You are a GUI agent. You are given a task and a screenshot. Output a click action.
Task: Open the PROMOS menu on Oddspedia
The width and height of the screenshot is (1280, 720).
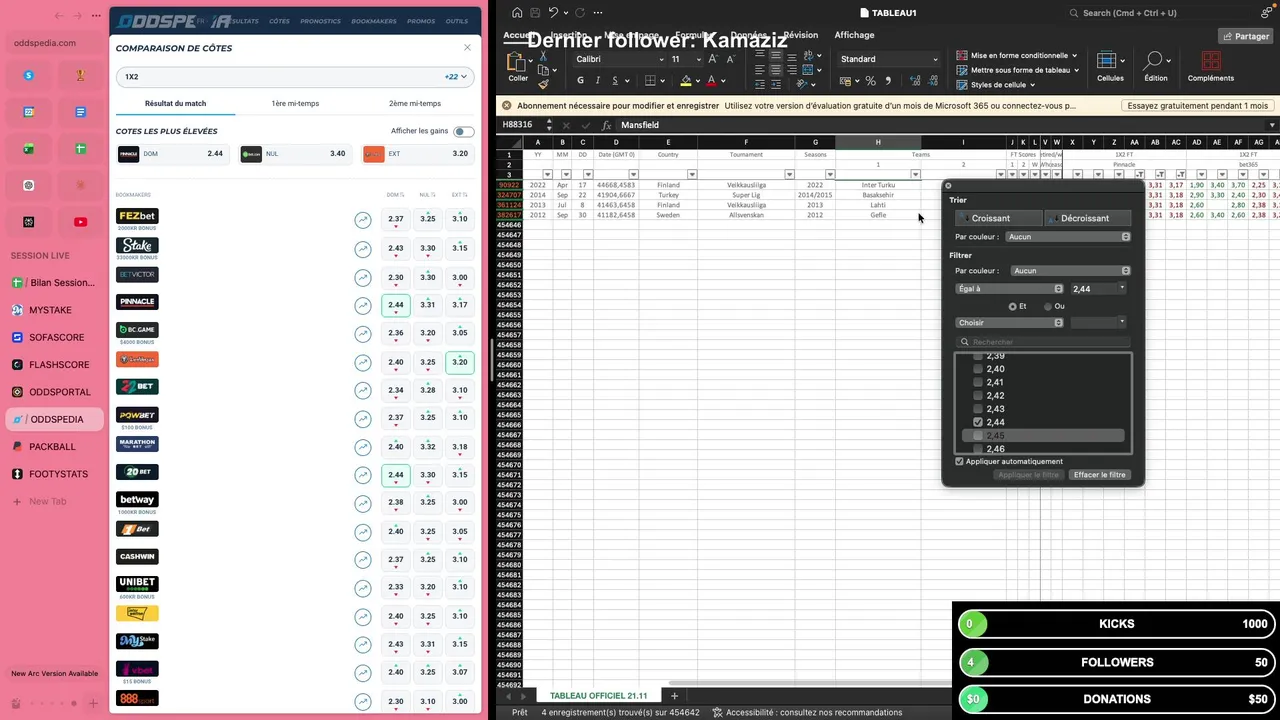pyautogui.click(x=421, y=21)
